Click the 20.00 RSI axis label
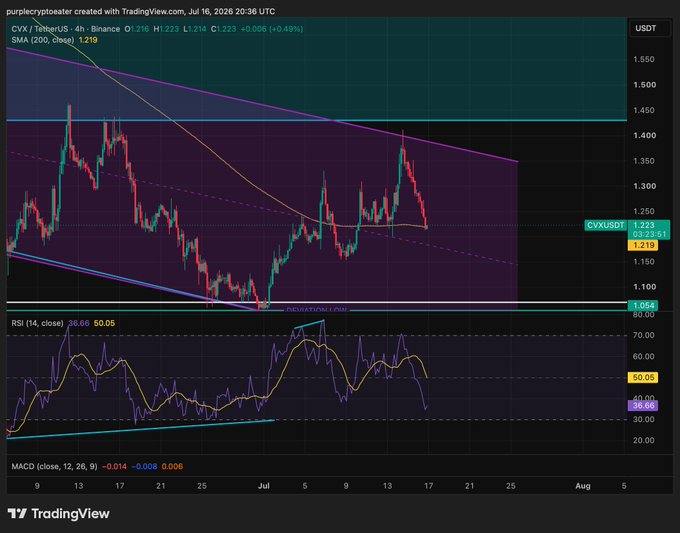Image resolution: width=680 pixels, height=533 pixels. [x=644, y=440]
